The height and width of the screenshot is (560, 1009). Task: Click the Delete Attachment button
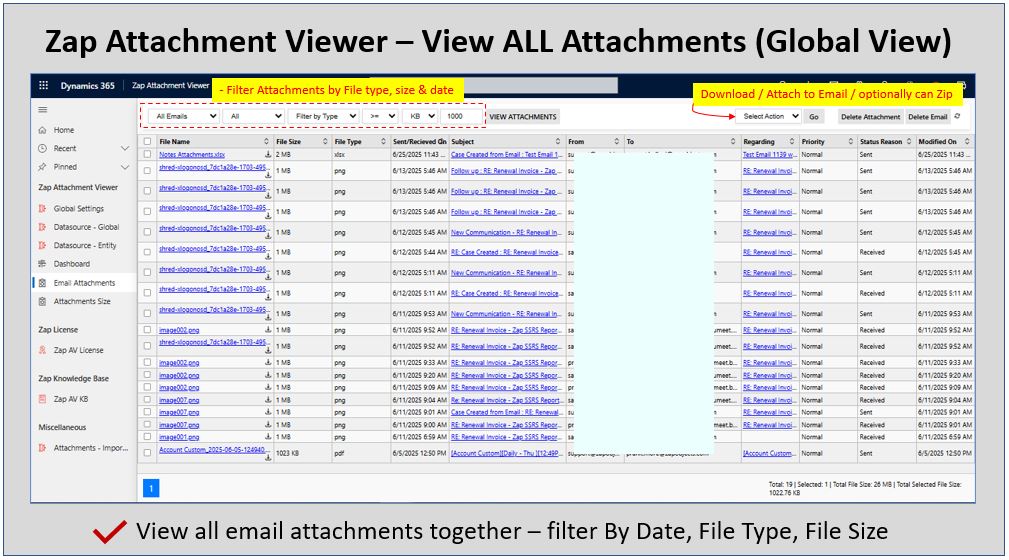coord(870,117)
